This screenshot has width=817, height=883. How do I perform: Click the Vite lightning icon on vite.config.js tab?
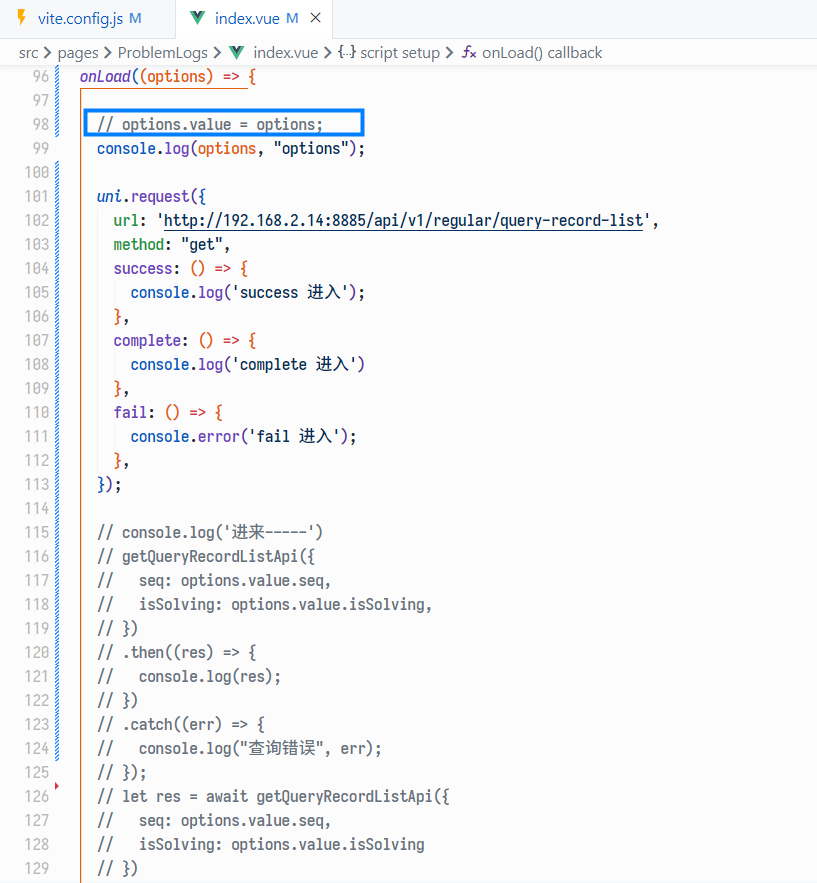[21, 18]
